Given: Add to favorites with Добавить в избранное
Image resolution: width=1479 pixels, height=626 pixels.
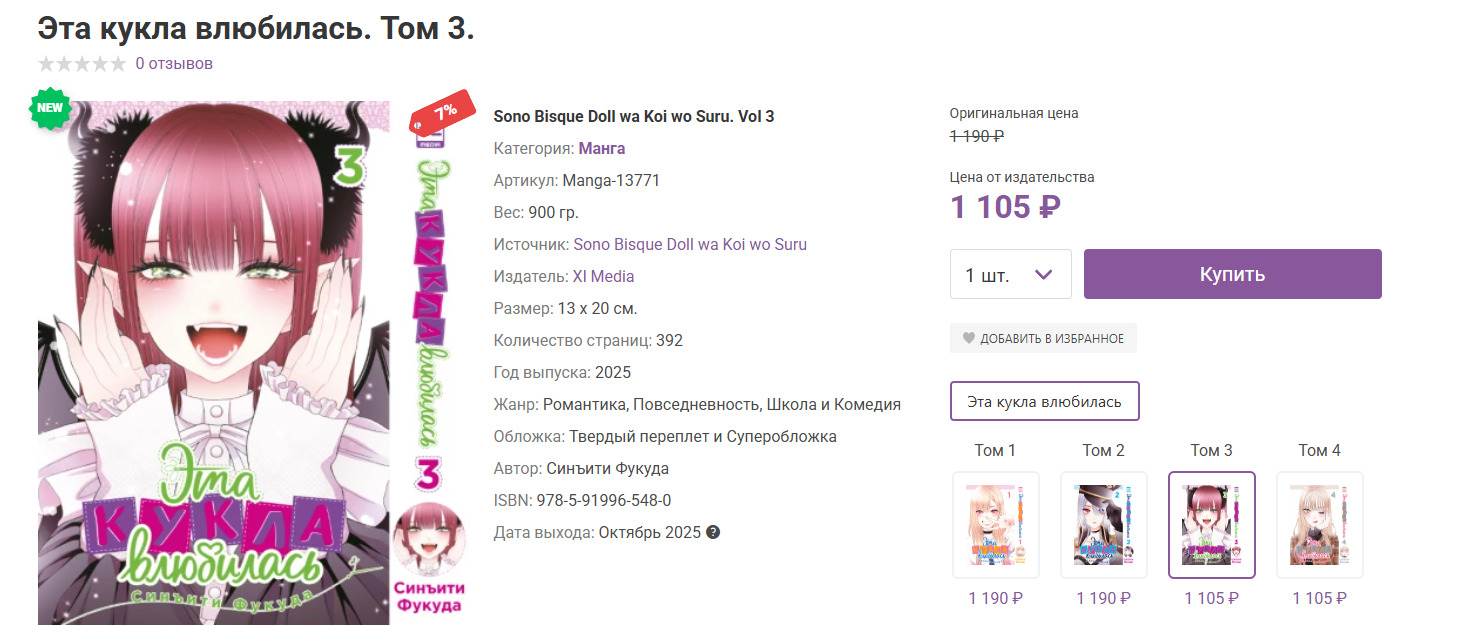Looking at the screenshot, I should [x=1051, y=338].
